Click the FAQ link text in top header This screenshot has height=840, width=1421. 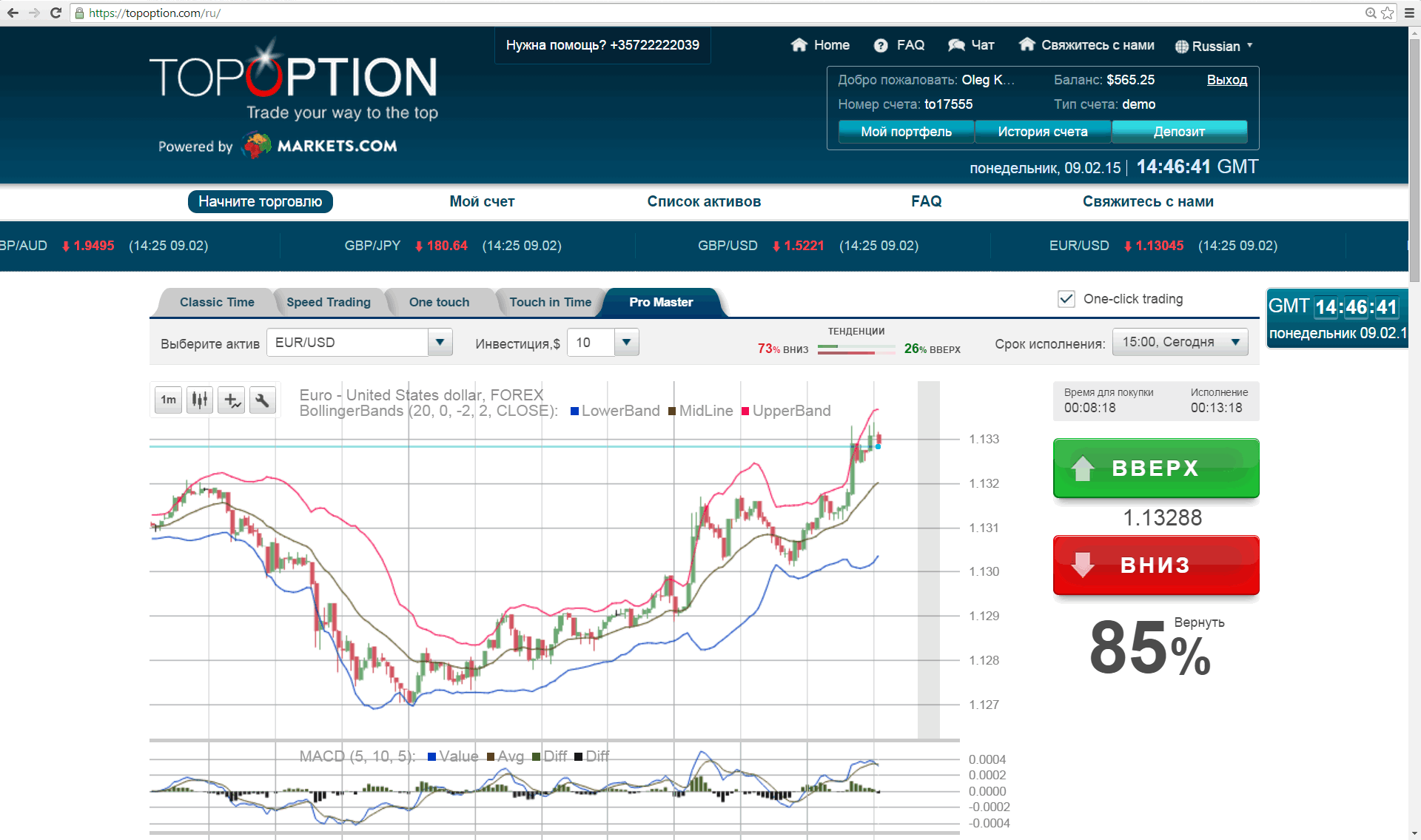pyautogui.click(x=910, y=45)
